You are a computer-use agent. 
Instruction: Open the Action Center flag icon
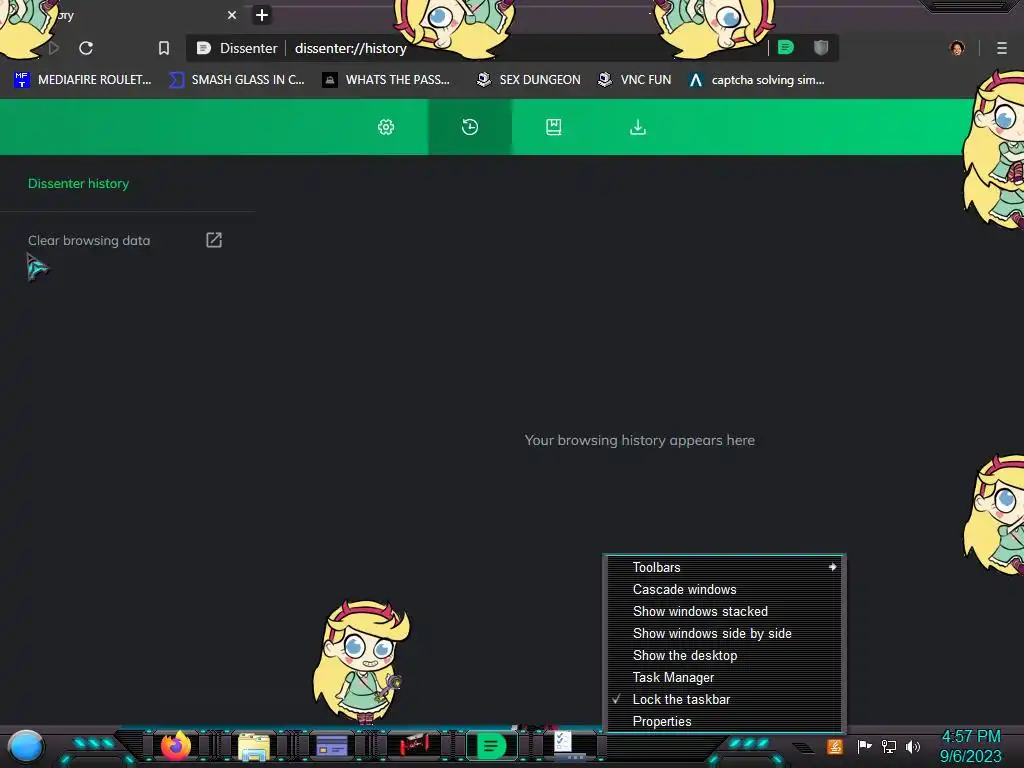(x=864, y=746)
